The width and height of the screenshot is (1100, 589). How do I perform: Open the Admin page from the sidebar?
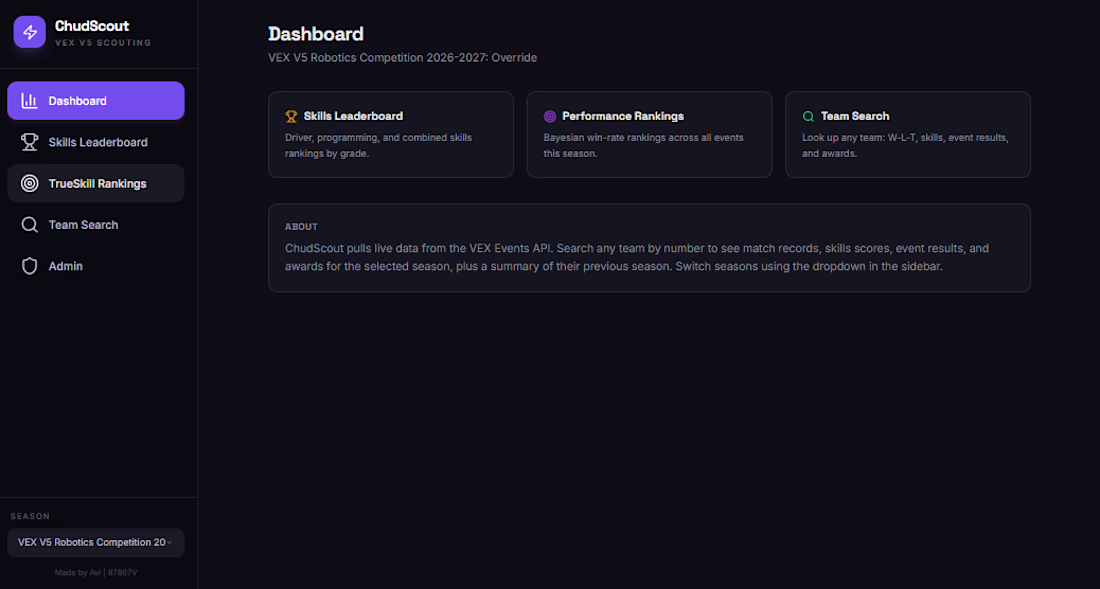pyautogui.click(x=96, y=266)
